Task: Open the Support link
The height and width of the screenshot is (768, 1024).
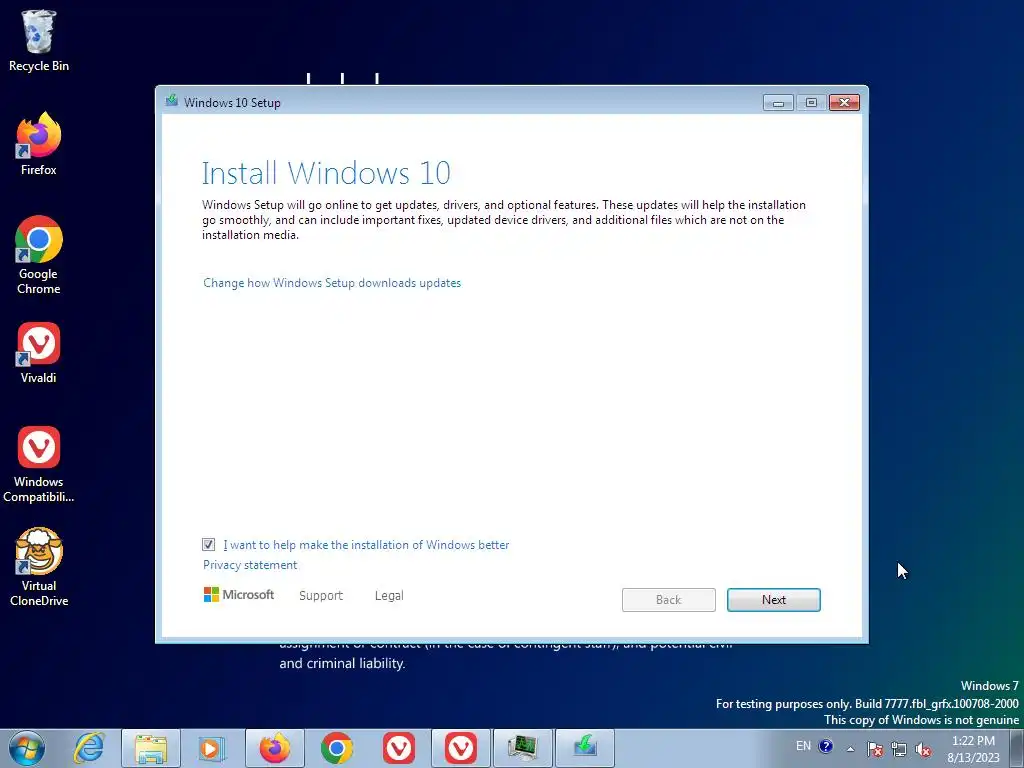Action: coord(321,596)
